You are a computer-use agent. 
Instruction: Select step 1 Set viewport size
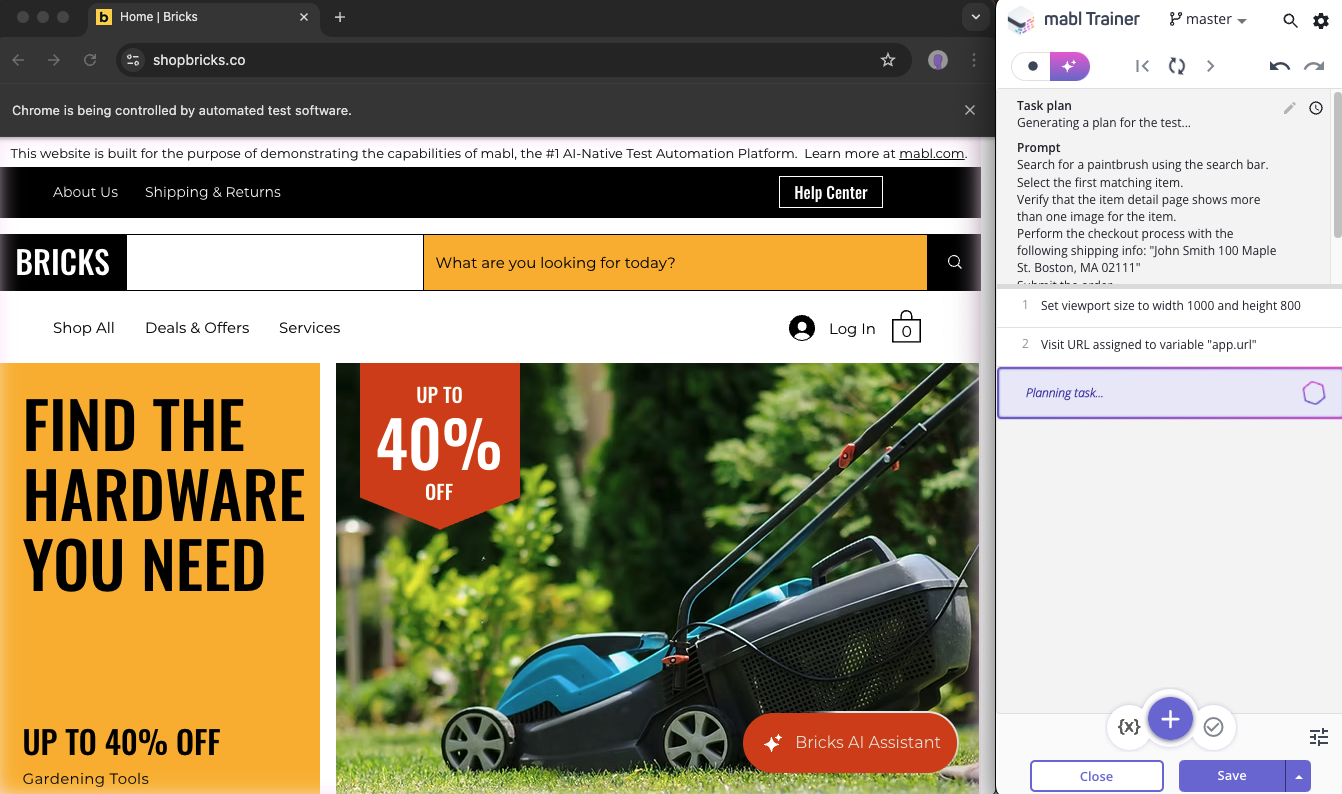tap(1169, 306)
